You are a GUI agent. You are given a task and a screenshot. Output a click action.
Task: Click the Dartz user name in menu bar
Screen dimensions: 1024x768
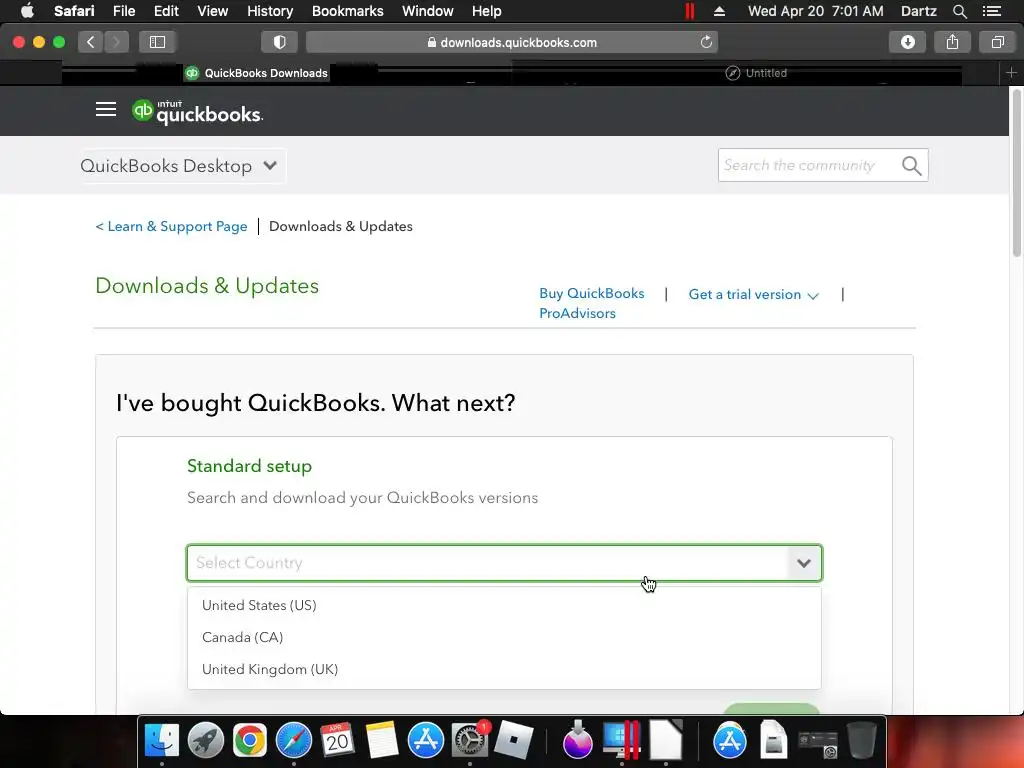(918, 11)
